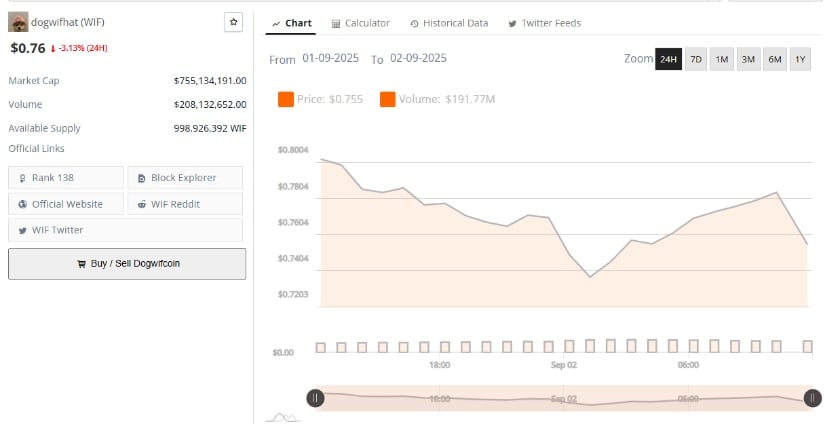Click the favorite star icon

point(234,22)
